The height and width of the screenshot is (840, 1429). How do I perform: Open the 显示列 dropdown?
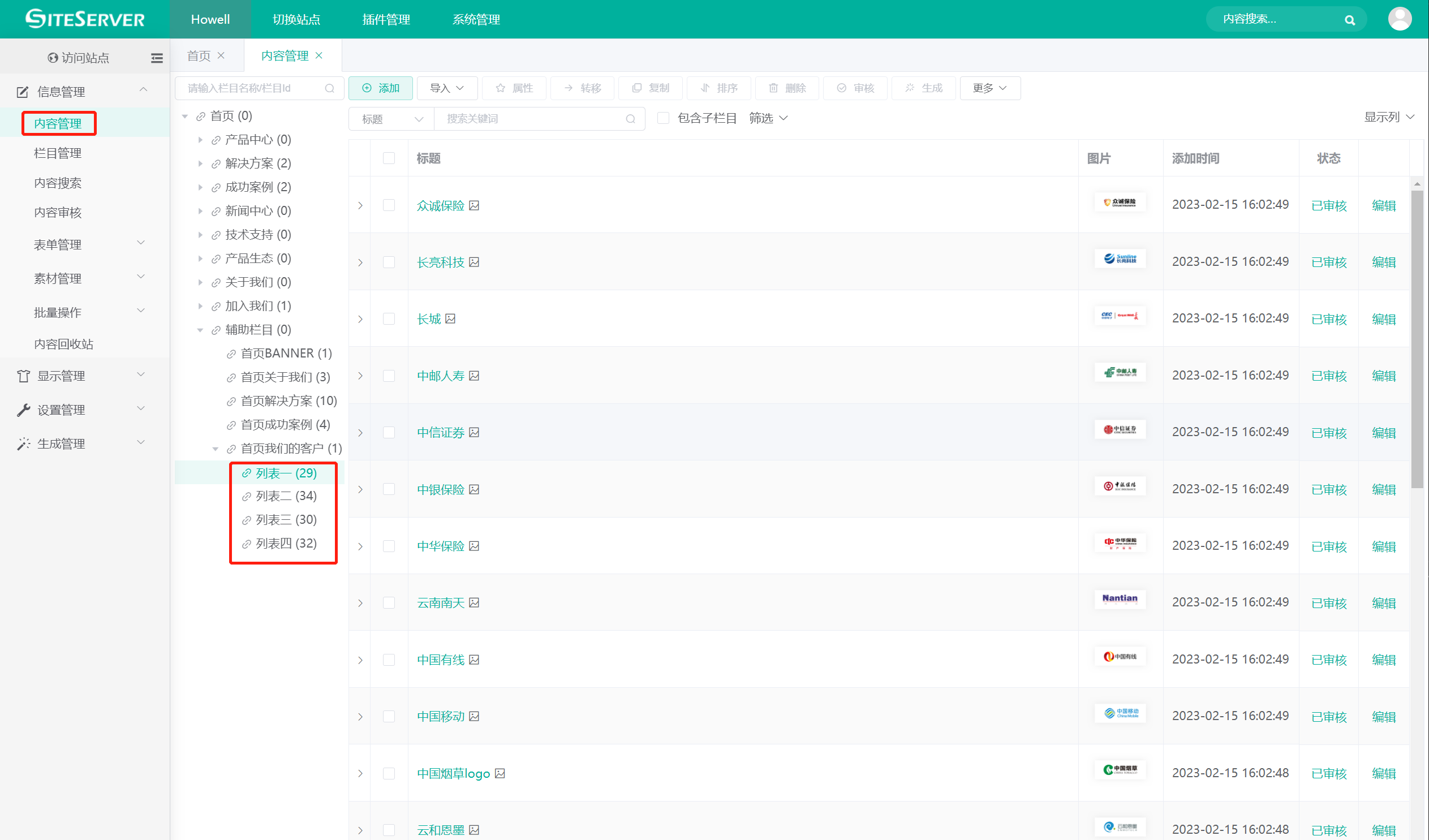(1389, 118)
